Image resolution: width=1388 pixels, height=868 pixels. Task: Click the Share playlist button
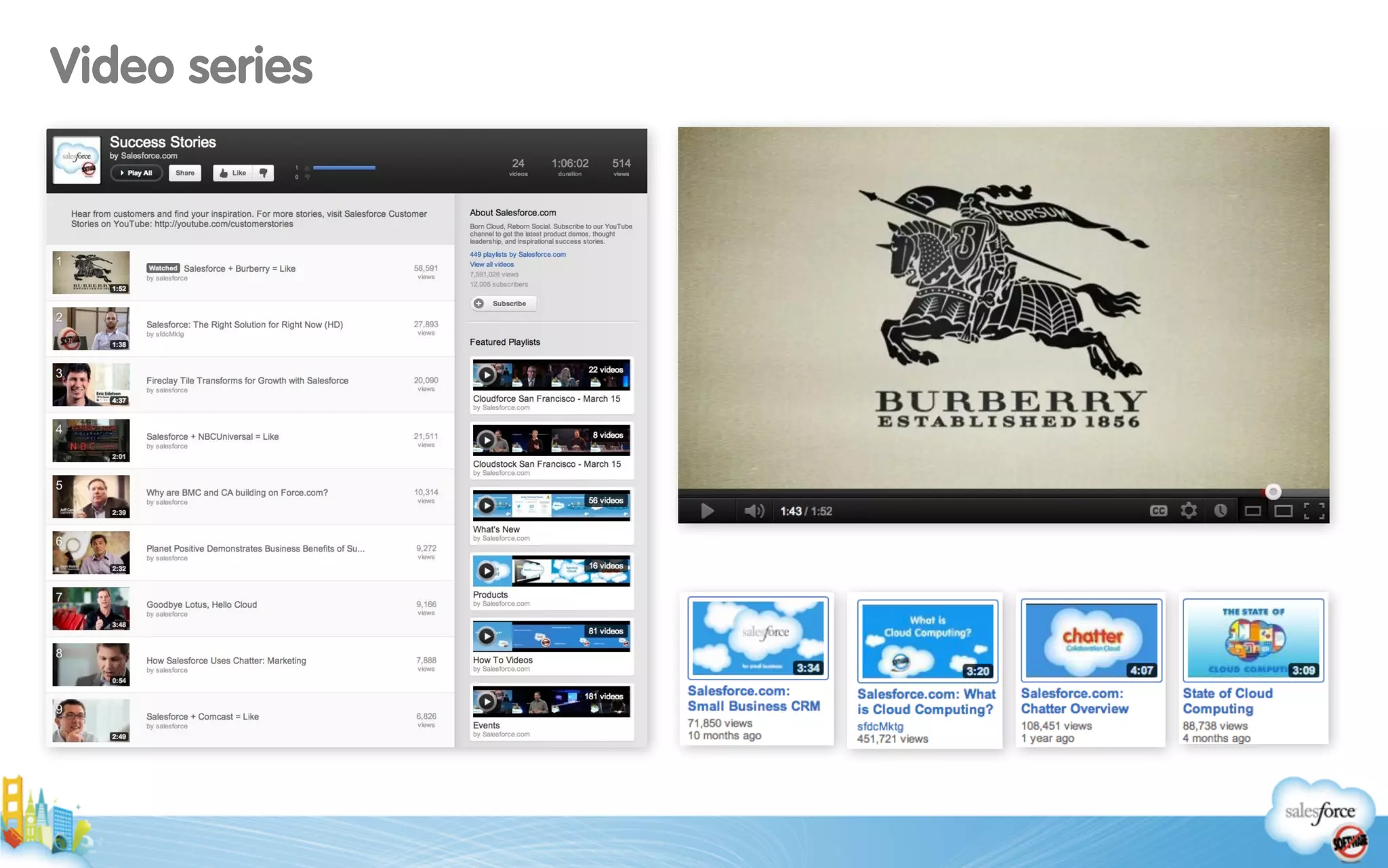[x=184, y=173]
